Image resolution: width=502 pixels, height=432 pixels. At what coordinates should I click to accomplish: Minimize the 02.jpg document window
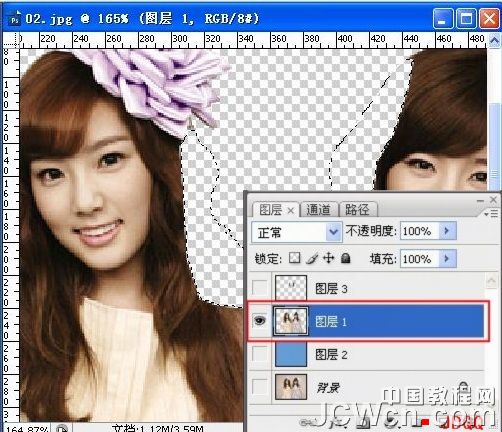coord(443,19)
